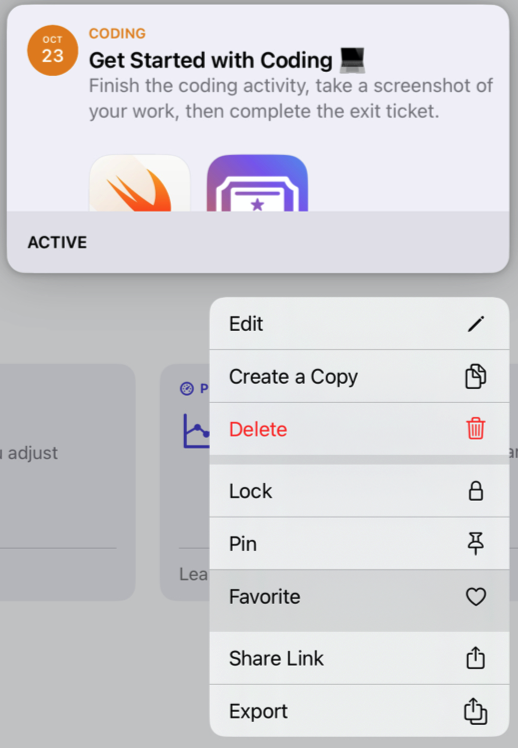Click the Export stacked share icon

476,711
